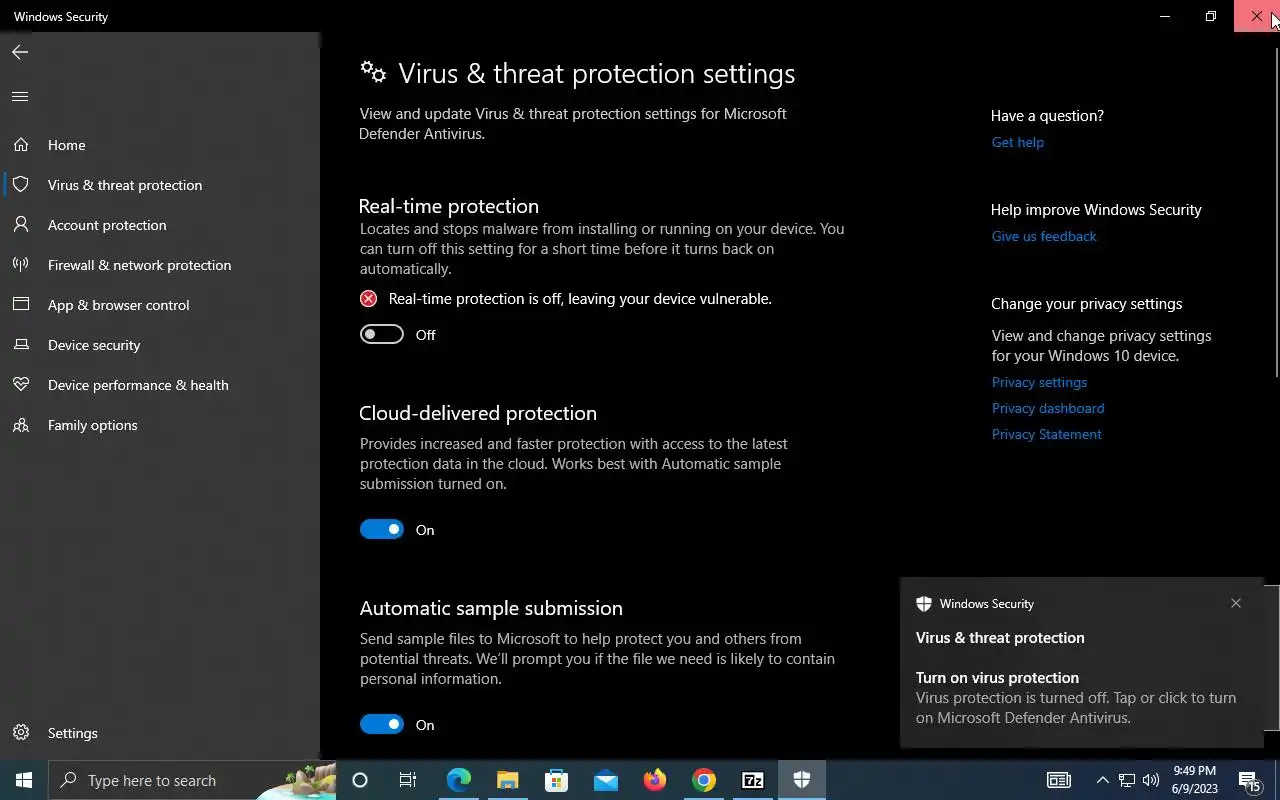The height and width of the screenshot is (800, 1280).
Task: Dismiss the Windows Security notification
Action: 1236,603
